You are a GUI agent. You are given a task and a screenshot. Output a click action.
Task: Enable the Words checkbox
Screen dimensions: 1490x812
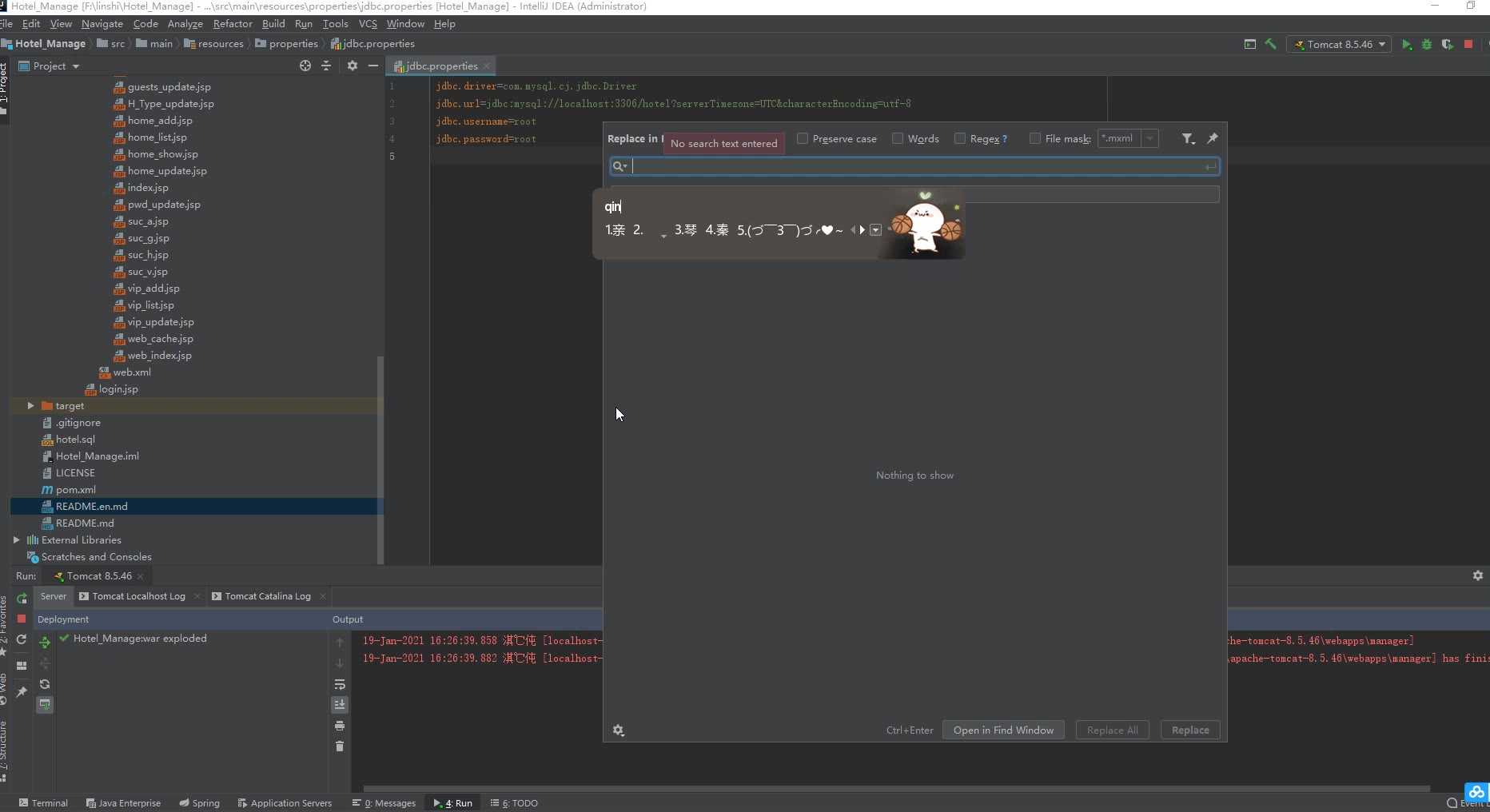(898, 139)
